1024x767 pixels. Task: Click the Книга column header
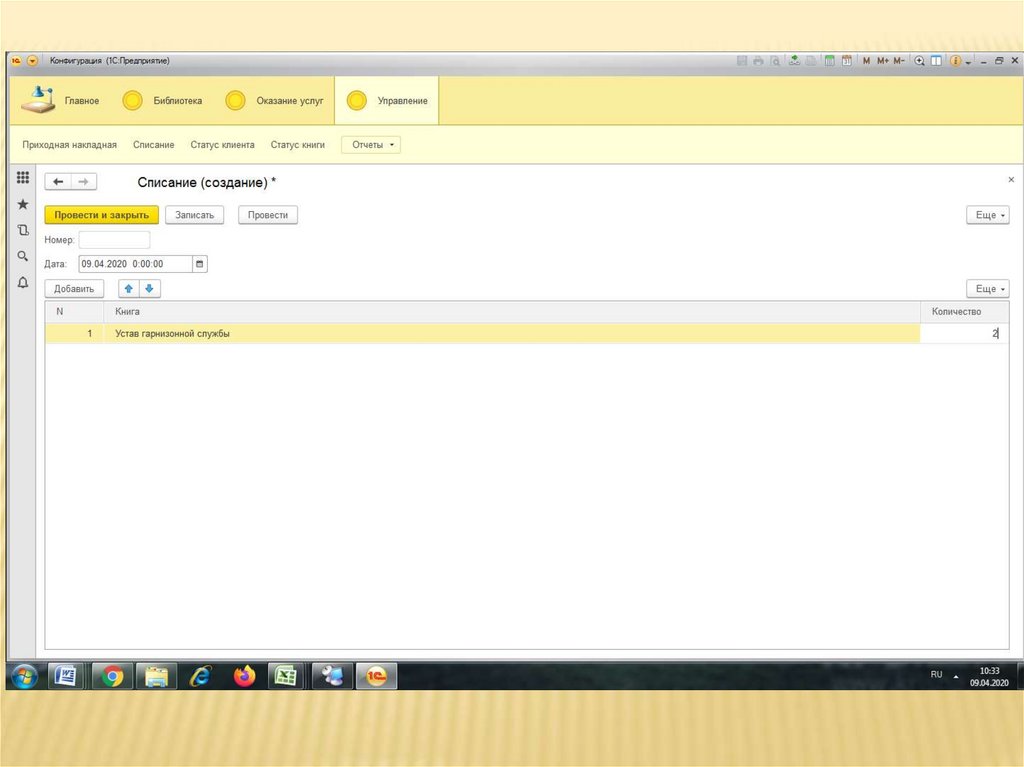(x=512, y=312)
